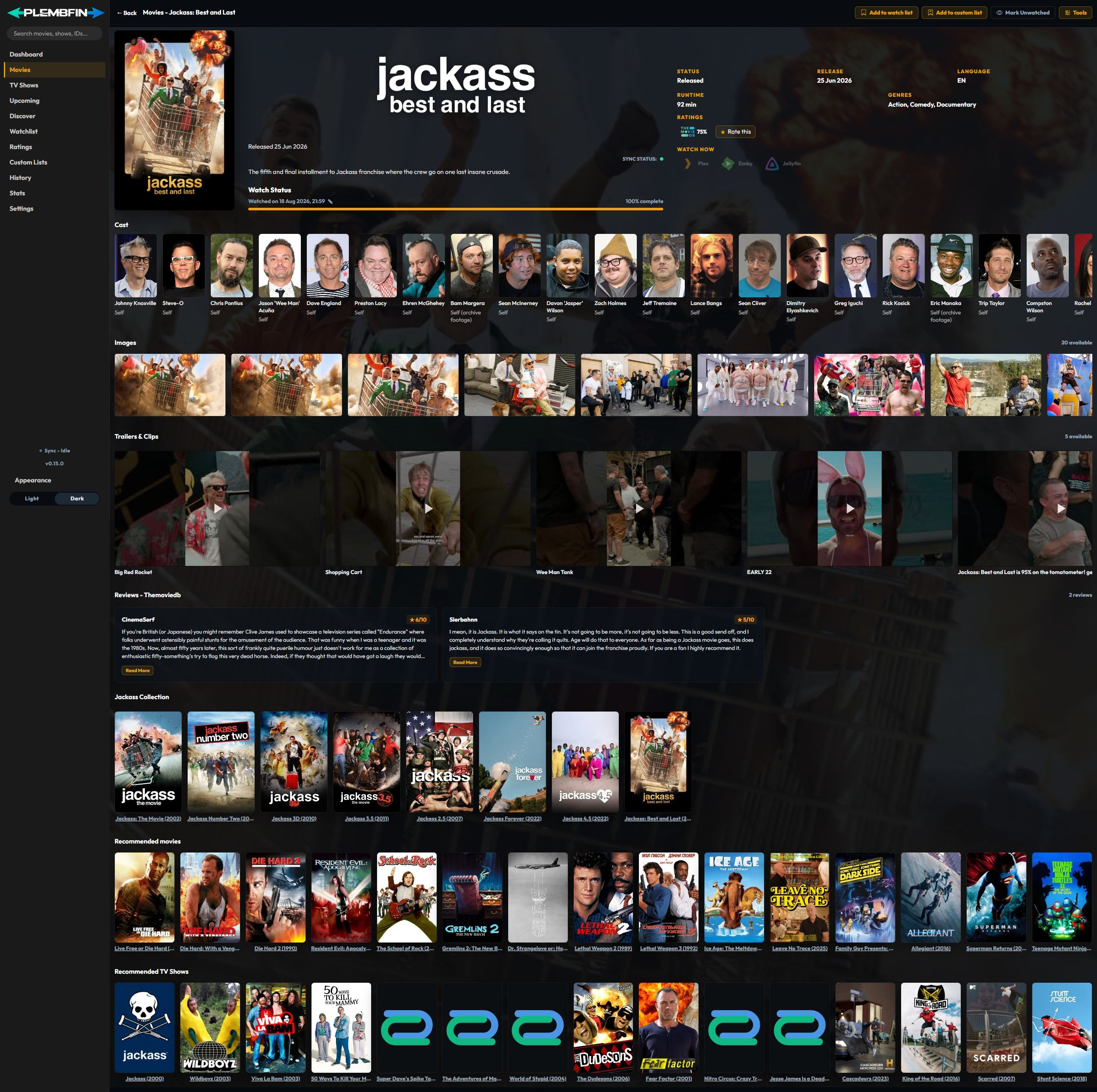Click the Plex watch now icon
Viewport: 1097px width, 1092px height.
coord(688,164)
